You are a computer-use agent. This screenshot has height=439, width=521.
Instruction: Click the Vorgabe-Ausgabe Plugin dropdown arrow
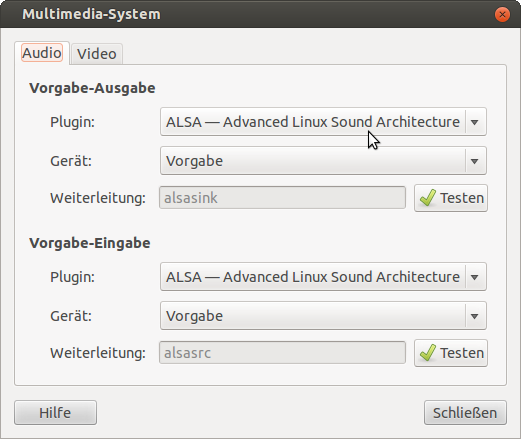(475, 122)
